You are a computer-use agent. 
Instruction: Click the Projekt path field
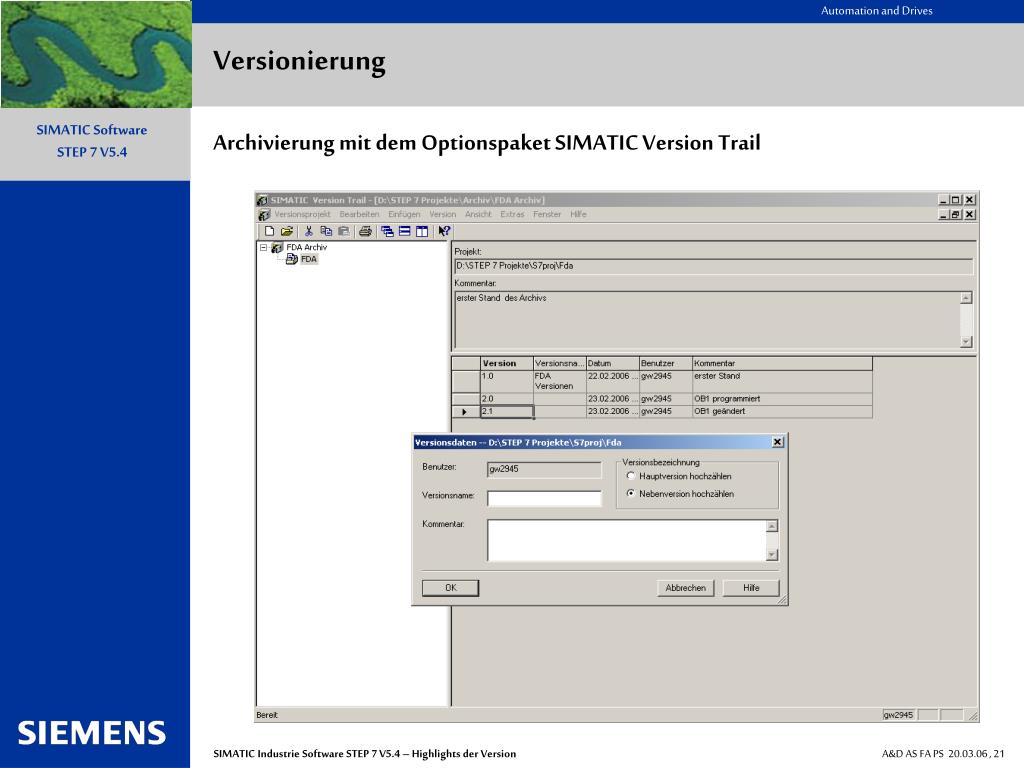pyautogui.click(x=714, y=266)
